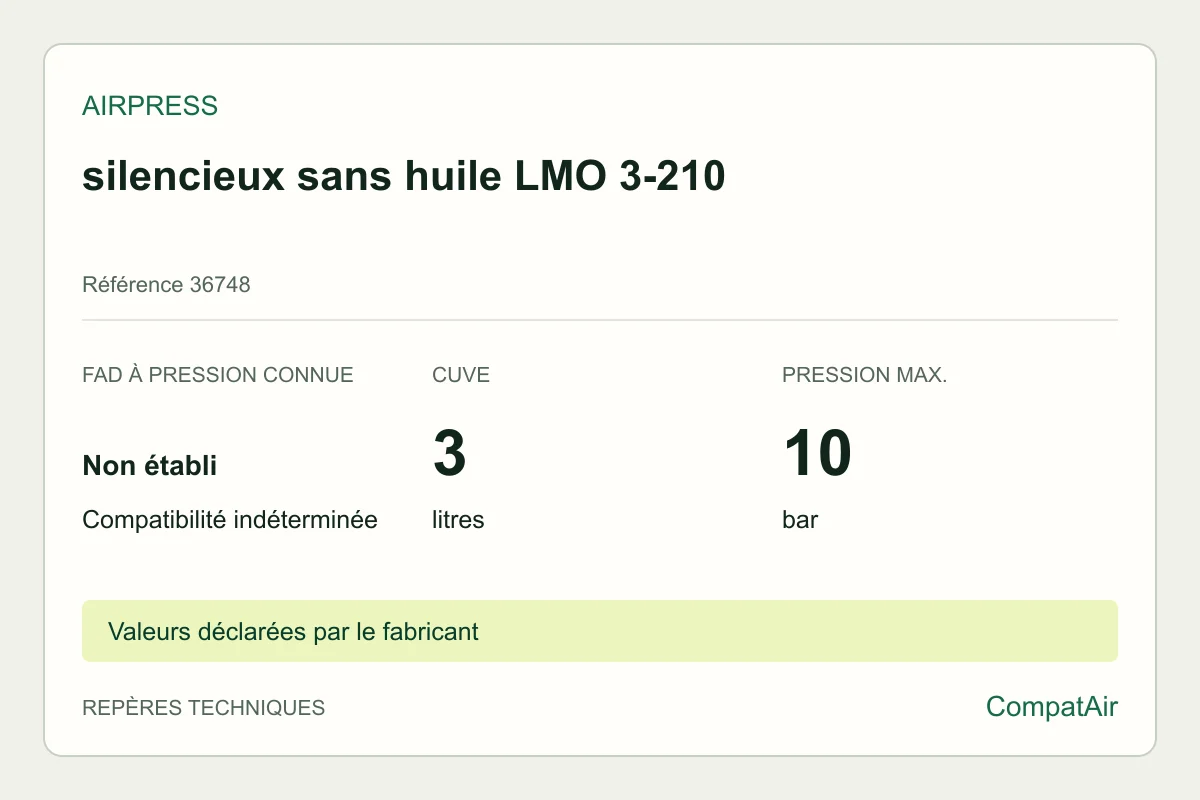Click the FAD À PRESSION CONNUE heading
1200x800 pixels.
pos(218,375)
